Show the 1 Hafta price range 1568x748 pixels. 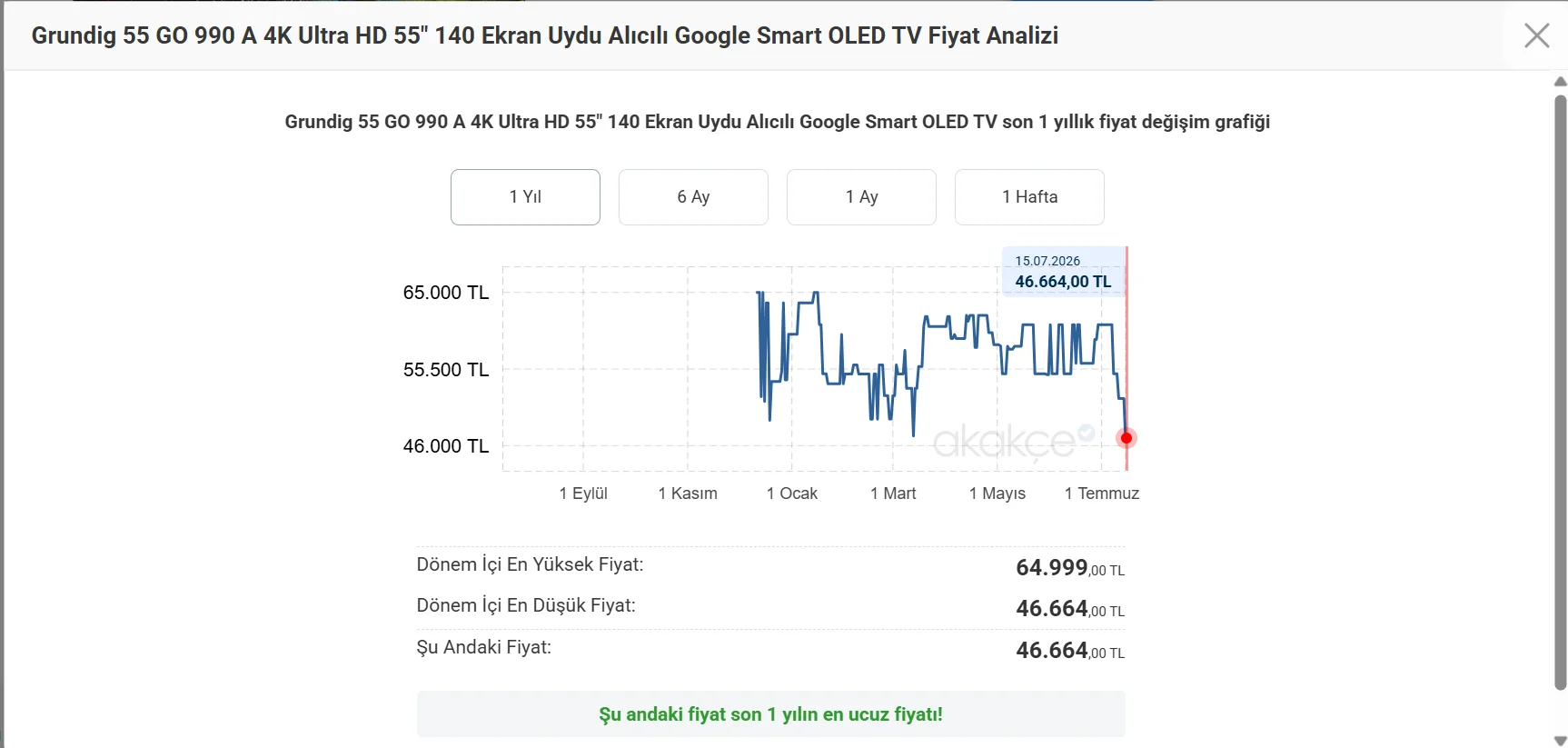point(1029,197)
